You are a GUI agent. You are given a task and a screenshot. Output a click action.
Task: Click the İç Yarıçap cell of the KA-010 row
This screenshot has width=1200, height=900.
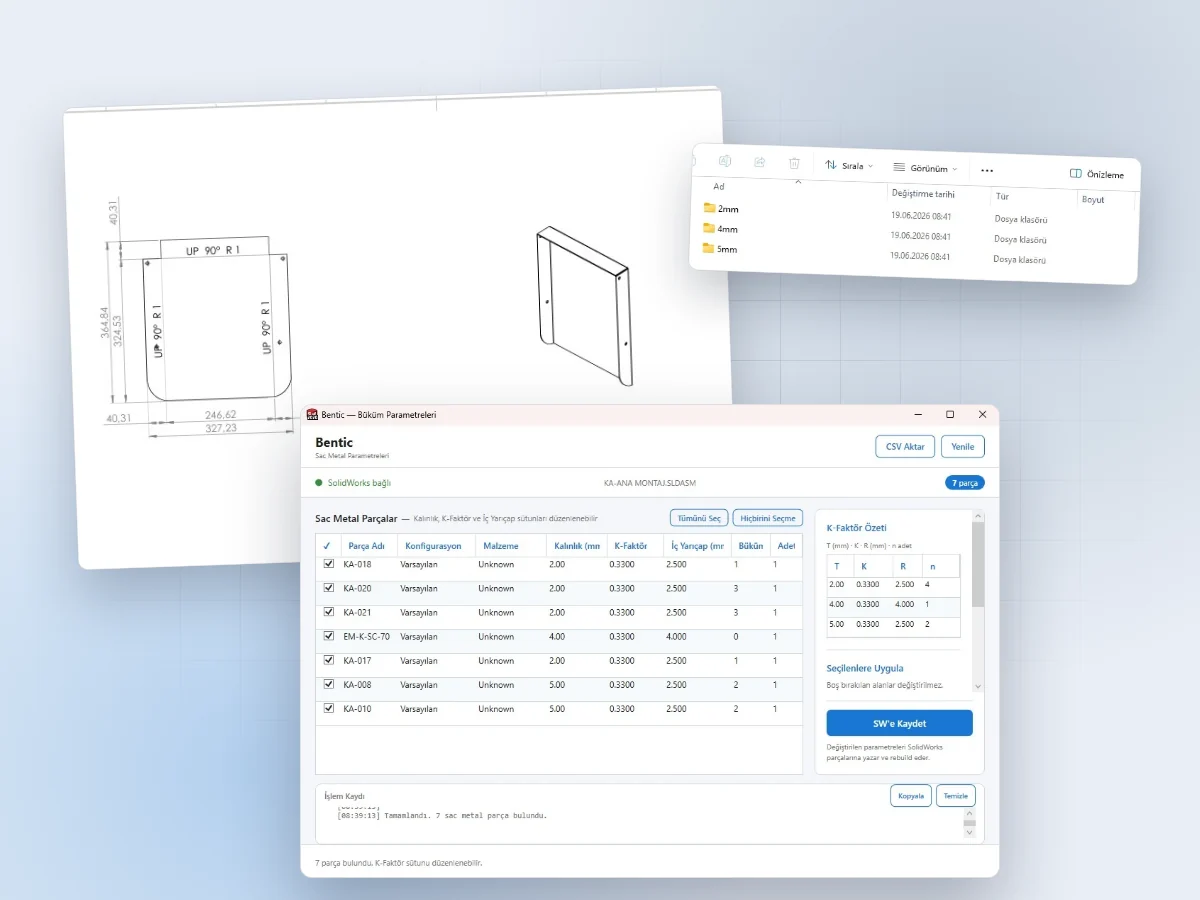click(x=698, y=709)
